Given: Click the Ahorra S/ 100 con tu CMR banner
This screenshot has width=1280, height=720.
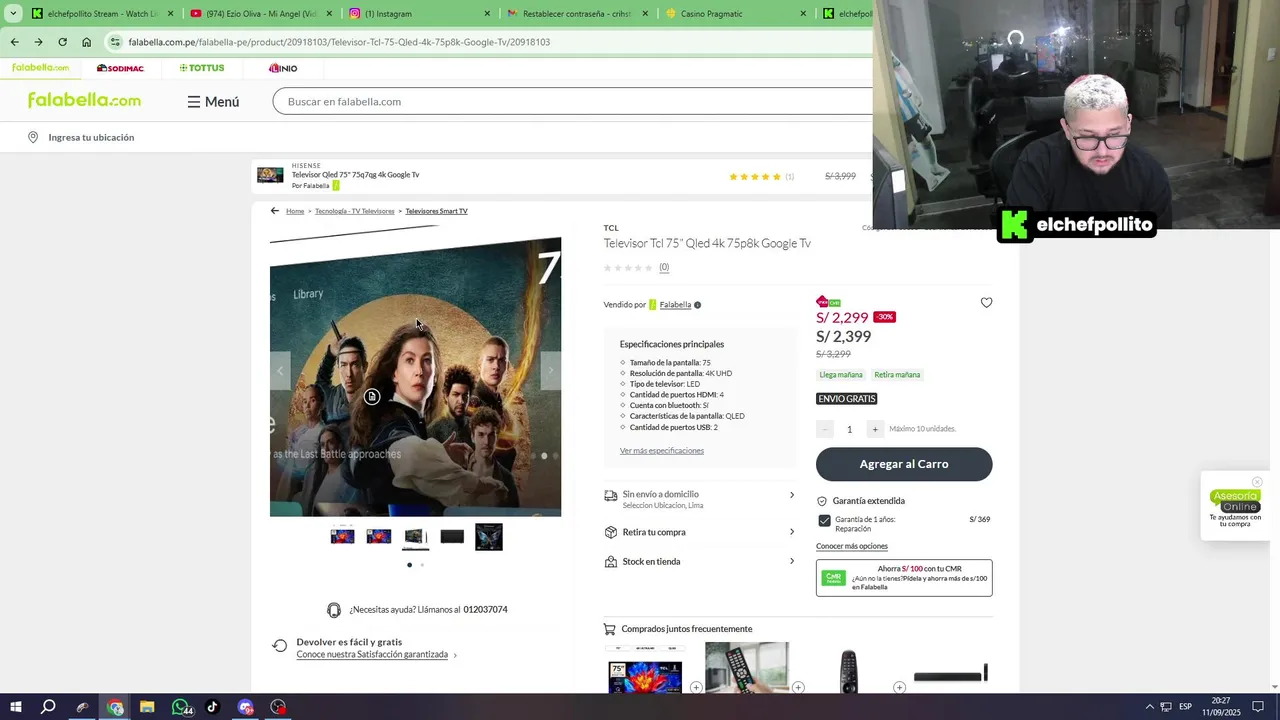Looking at the screenshot, I should [904, 578].
